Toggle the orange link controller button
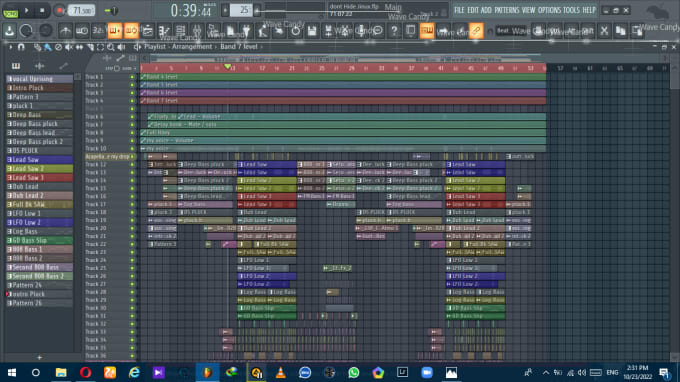 point(476,31)
